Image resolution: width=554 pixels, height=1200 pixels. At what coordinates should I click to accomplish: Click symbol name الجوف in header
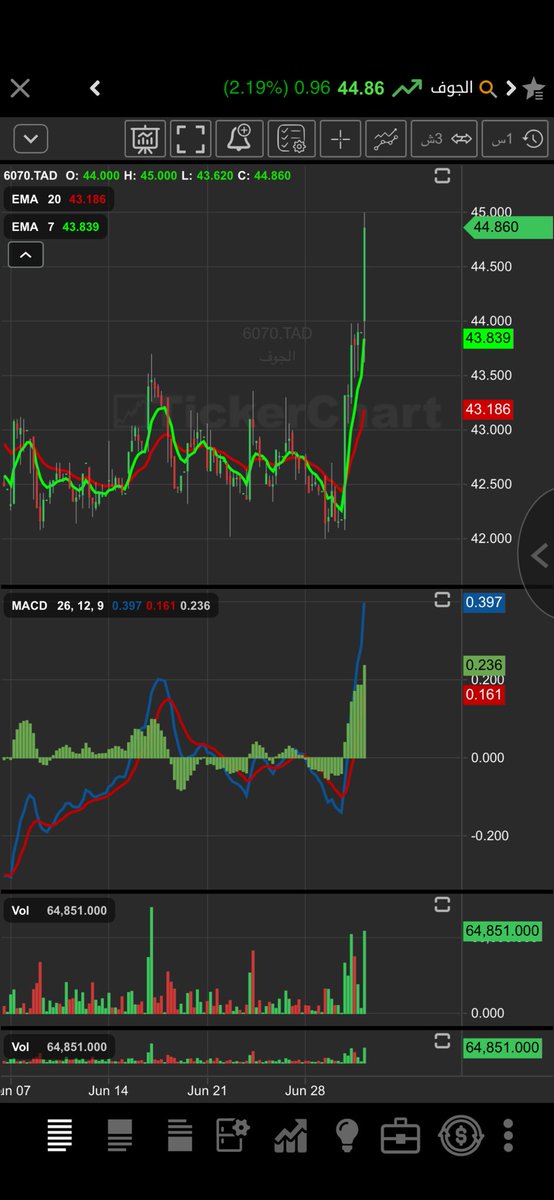coord(452,88)
